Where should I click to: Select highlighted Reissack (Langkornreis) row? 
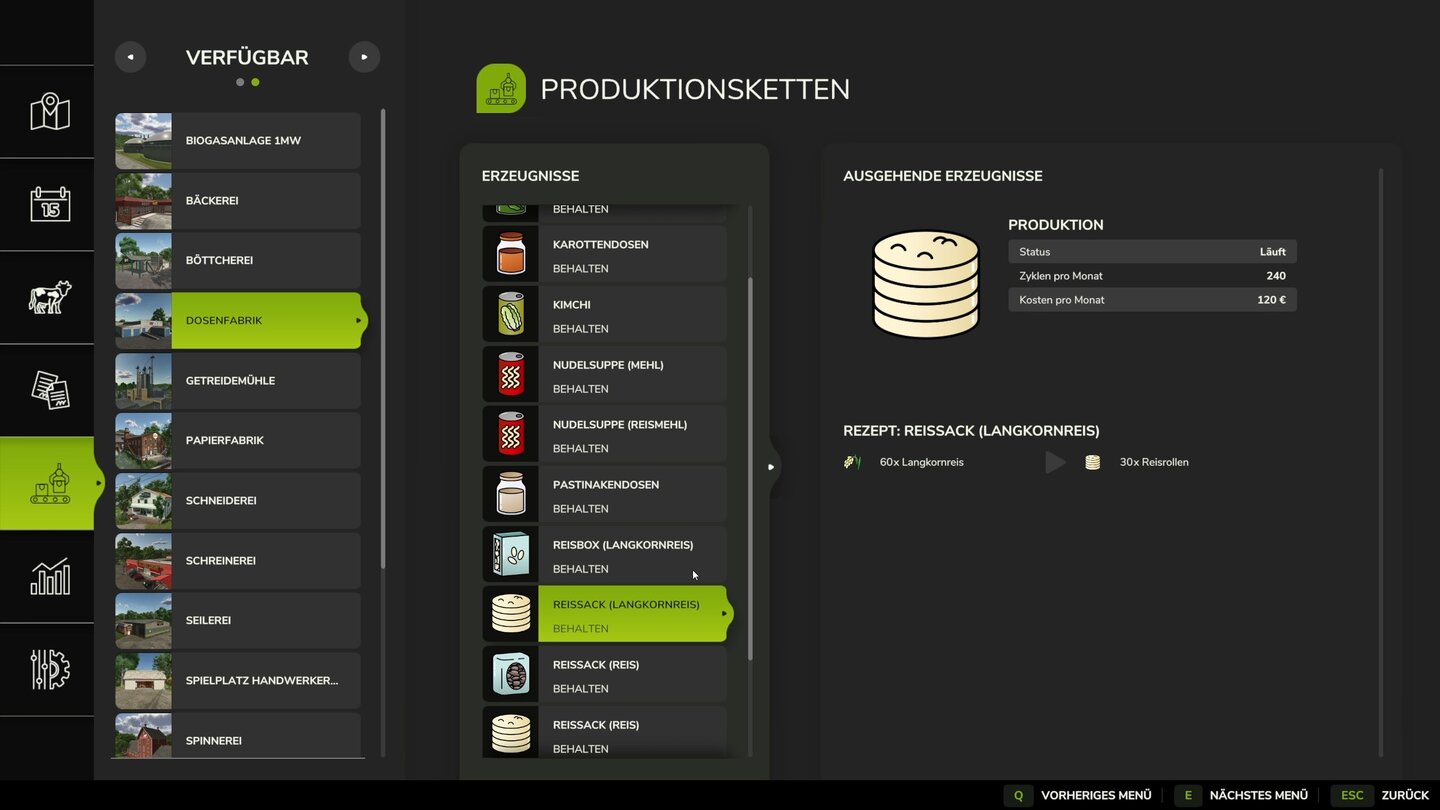[x=608, y=614]
